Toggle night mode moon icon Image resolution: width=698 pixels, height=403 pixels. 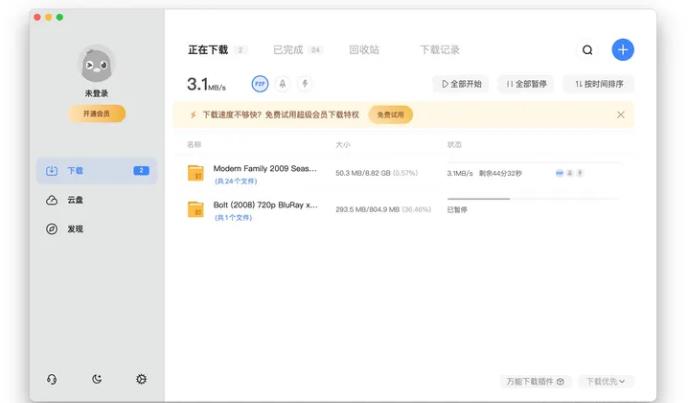97,379
